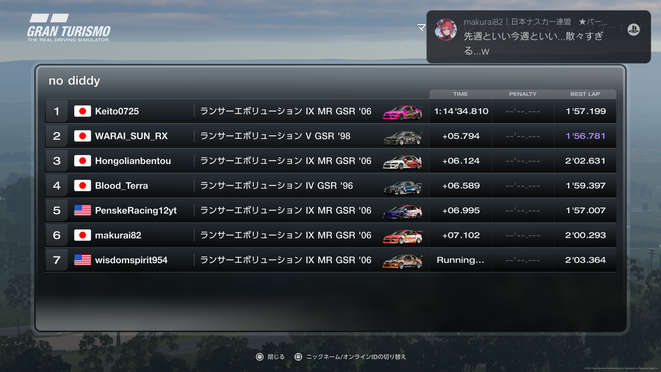Click best lap 2'03.364
Viewport: 661px width, 372px height.
[586, 260]
